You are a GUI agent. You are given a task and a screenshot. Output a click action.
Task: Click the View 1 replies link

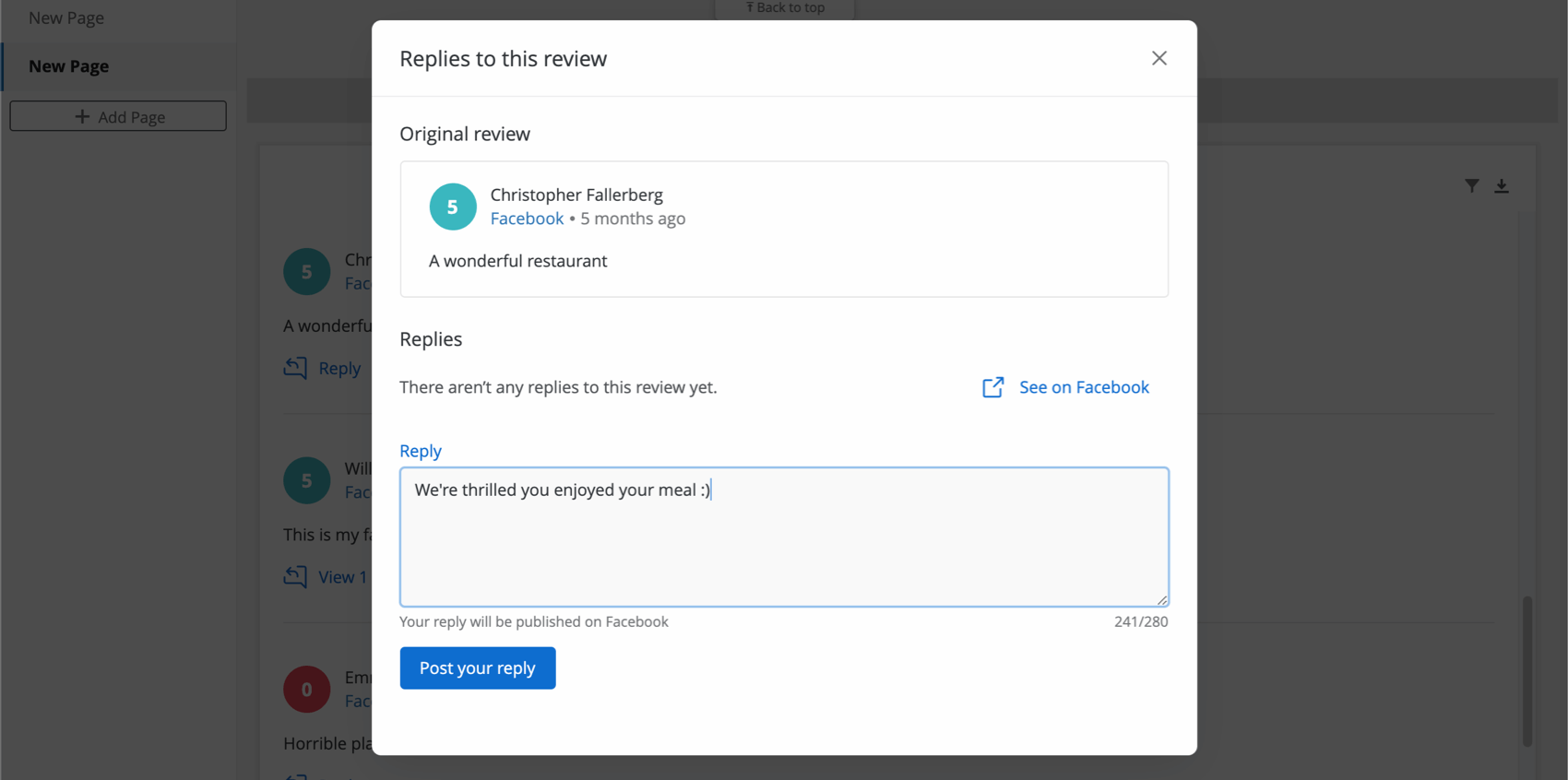click(x=342, y=577)
